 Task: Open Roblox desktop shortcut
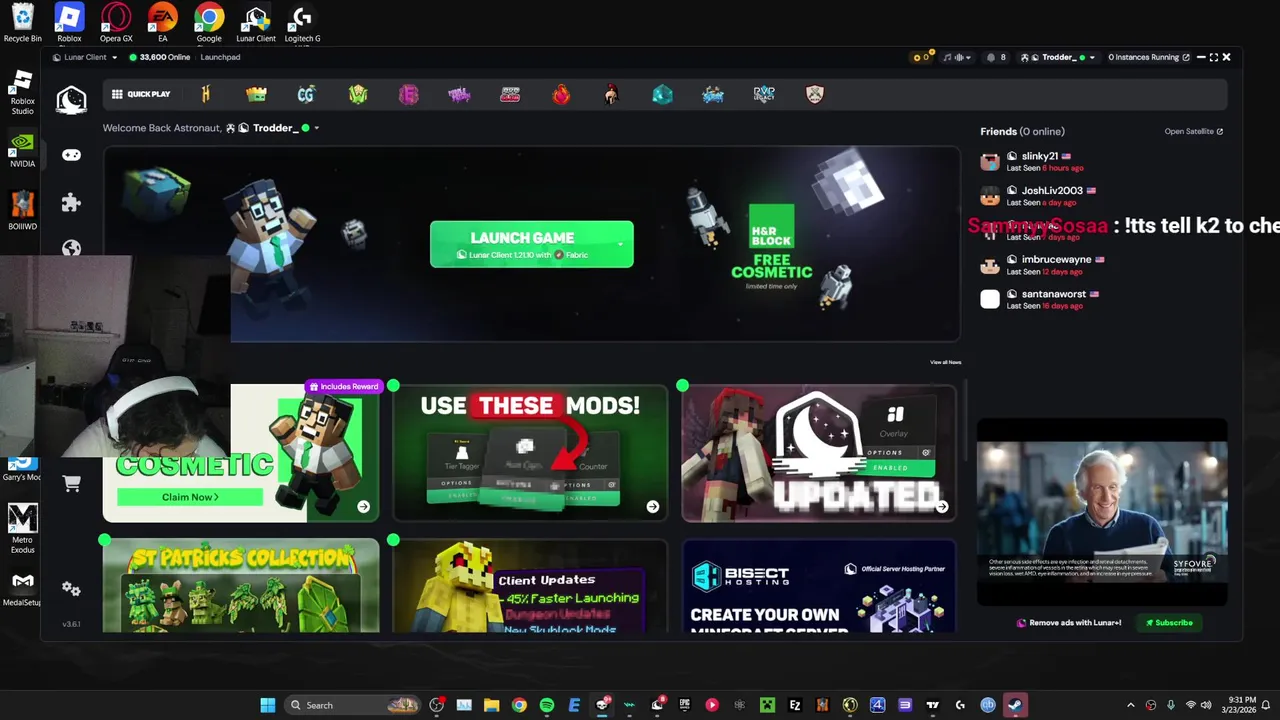point(69,23)
